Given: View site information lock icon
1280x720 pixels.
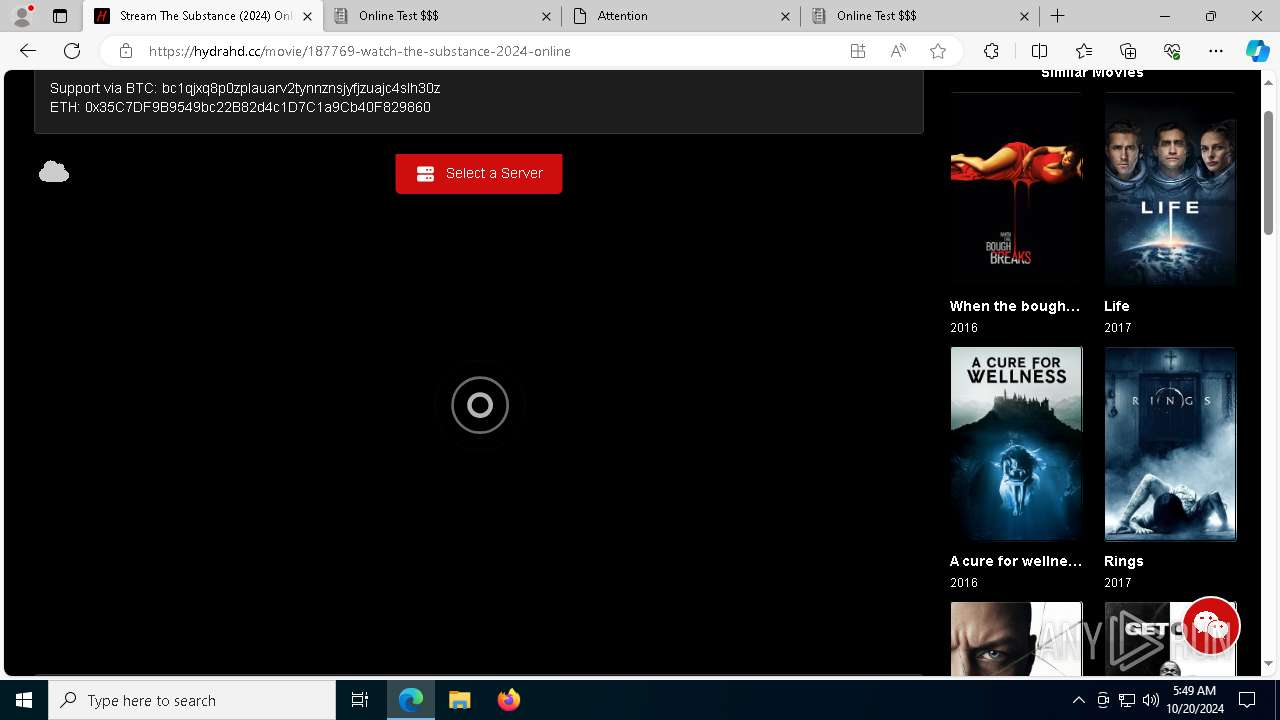Looking at the screenshot, I should [125, 51].
